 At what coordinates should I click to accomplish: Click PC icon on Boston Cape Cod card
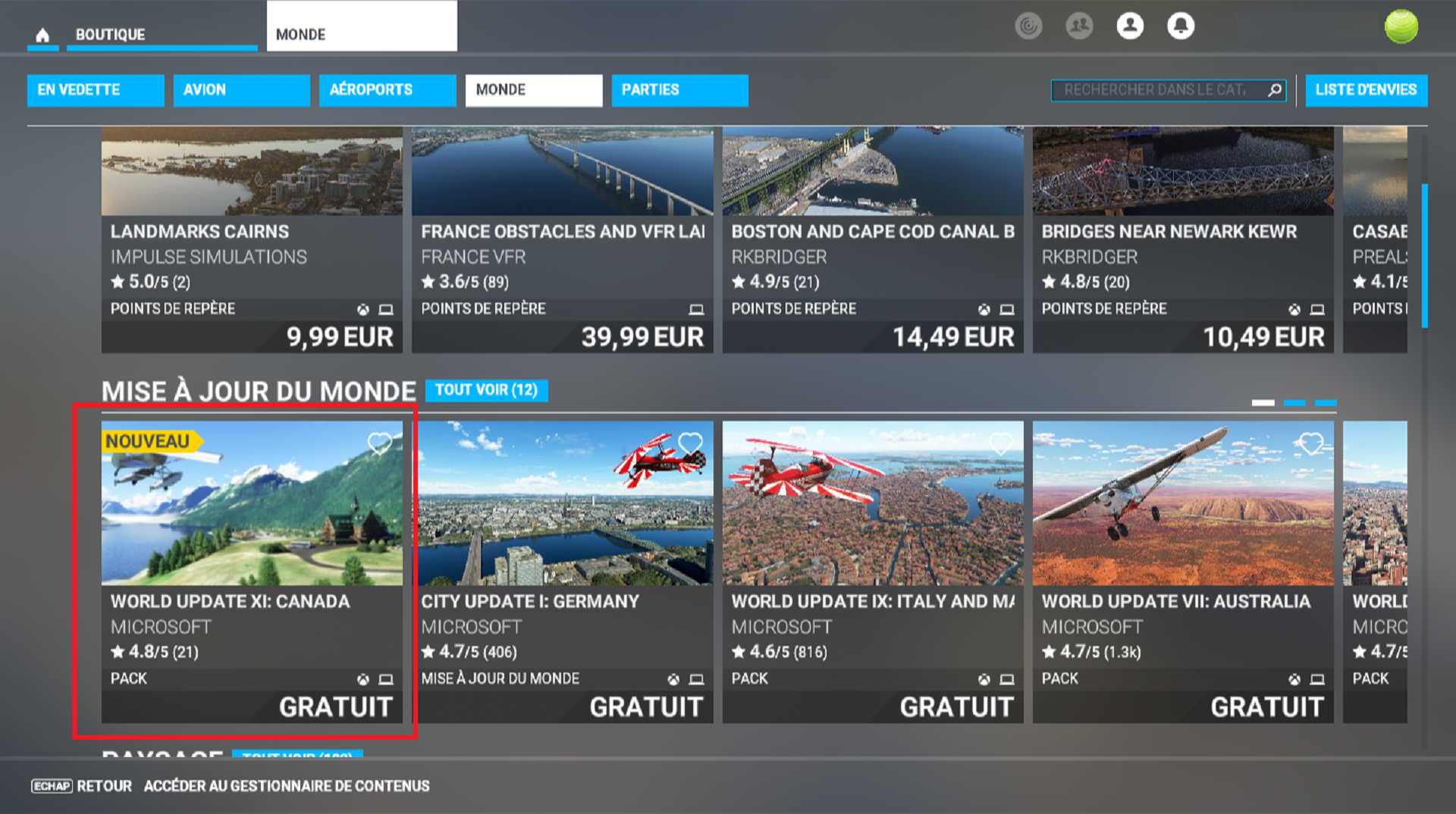(1006, 309)
